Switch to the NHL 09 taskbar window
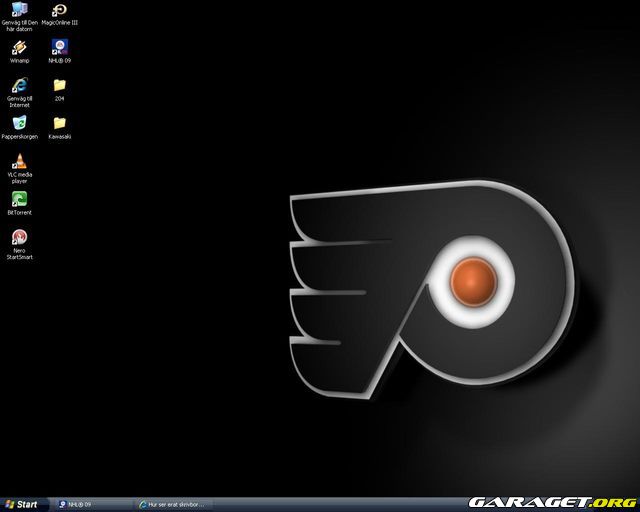This screenshot has height=512, width=640. click(x=92, y=504)
